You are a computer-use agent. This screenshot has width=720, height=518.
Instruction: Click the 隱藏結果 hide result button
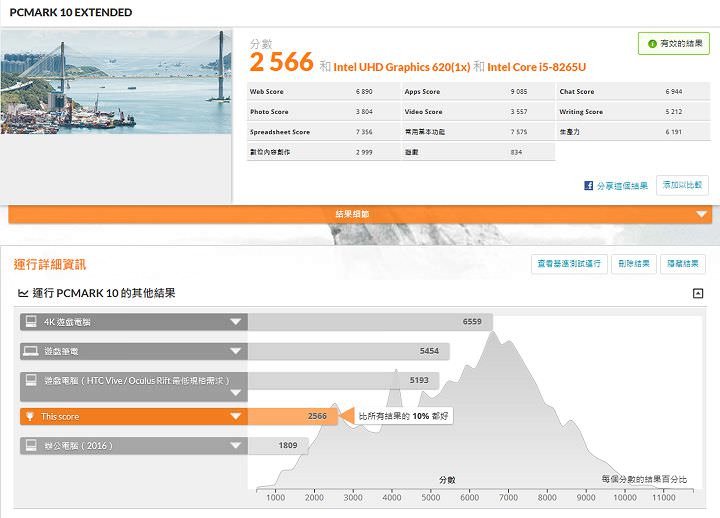[684, 264]
